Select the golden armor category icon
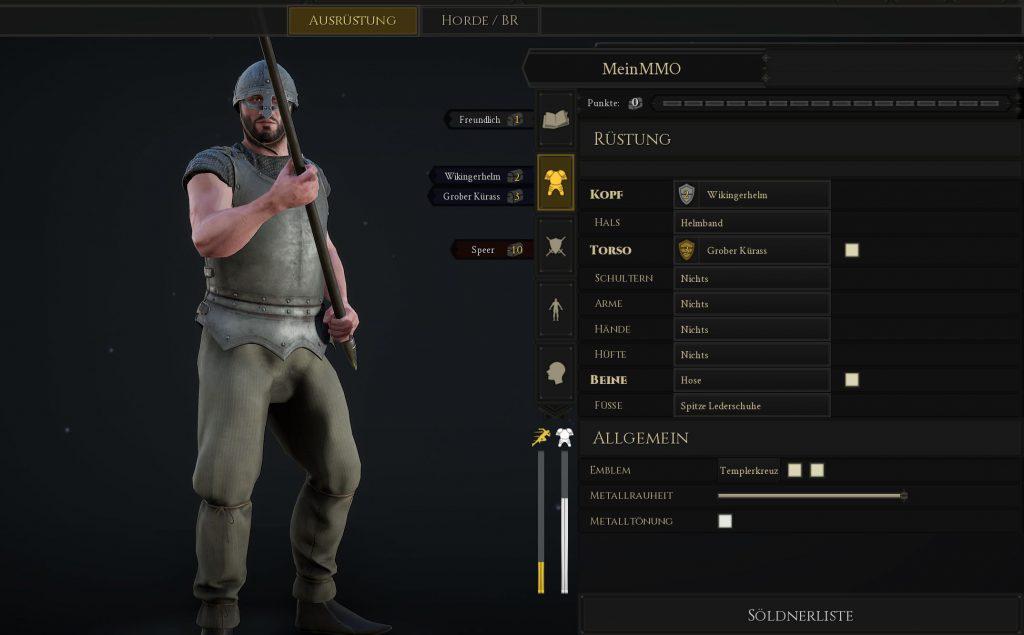The image size is (1024, 635). (556, 182)
